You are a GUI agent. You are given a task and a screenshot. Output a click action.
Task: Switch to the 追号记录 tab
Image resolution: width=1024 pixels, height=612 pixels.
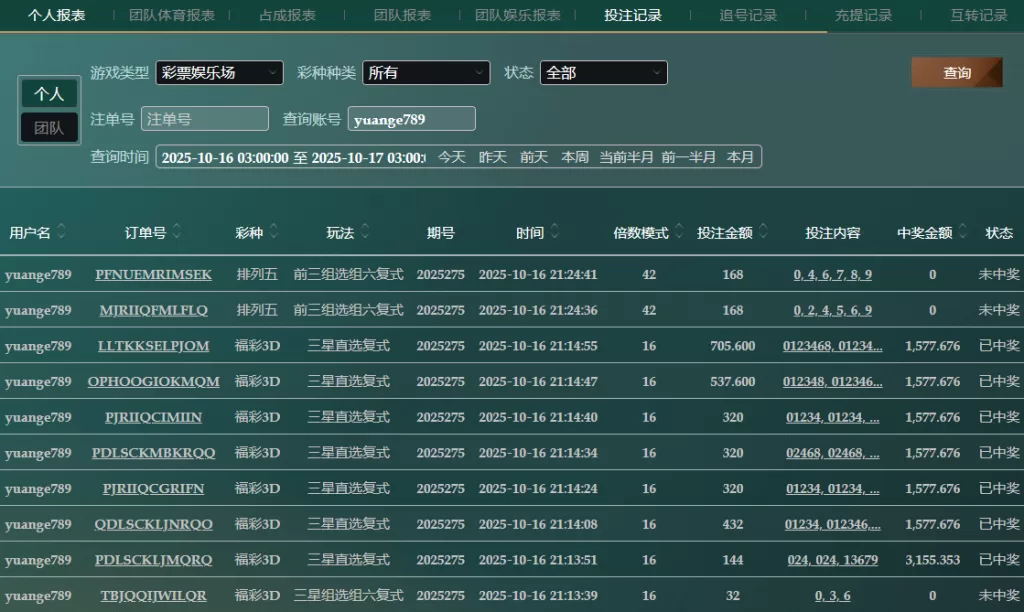pyautogui.click(x=748, y=15)
